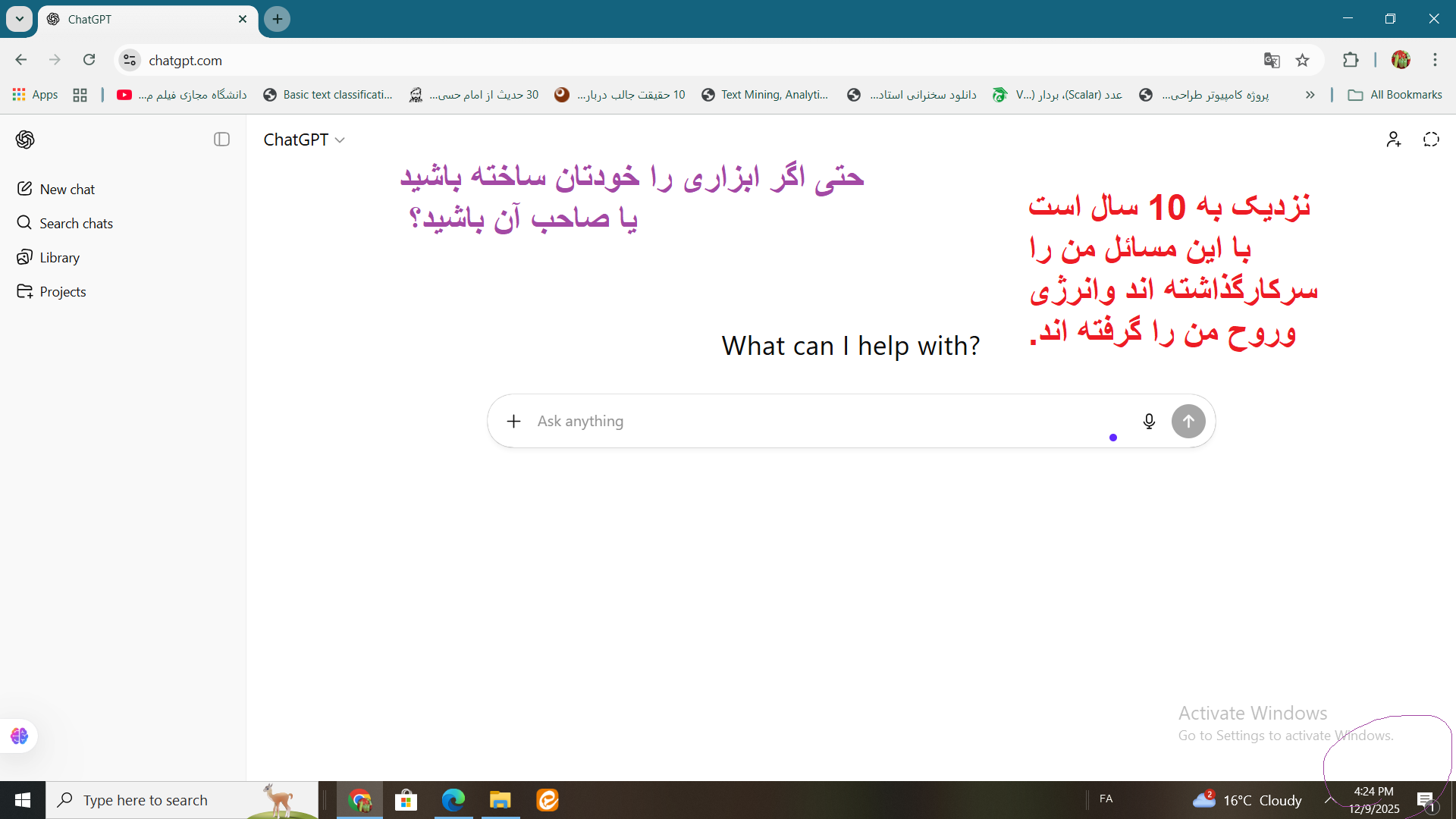
Task: Click the Ask anything input field
Action: [827, 422]
